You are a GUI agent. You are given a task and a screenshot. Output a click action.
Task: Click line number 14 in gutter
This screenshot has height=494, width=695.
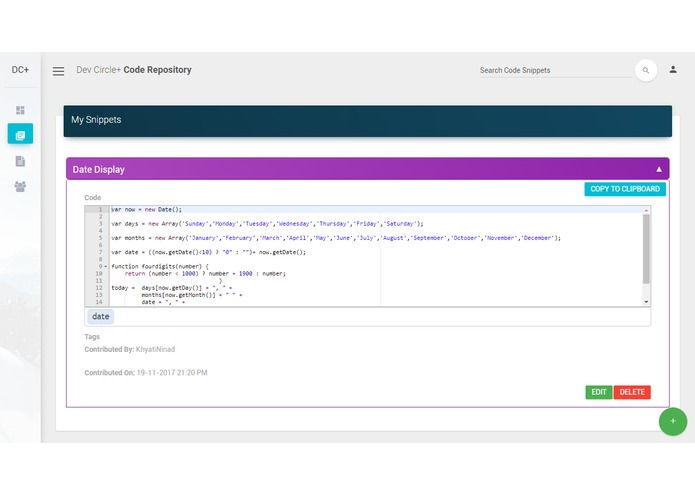pos(99,302)
